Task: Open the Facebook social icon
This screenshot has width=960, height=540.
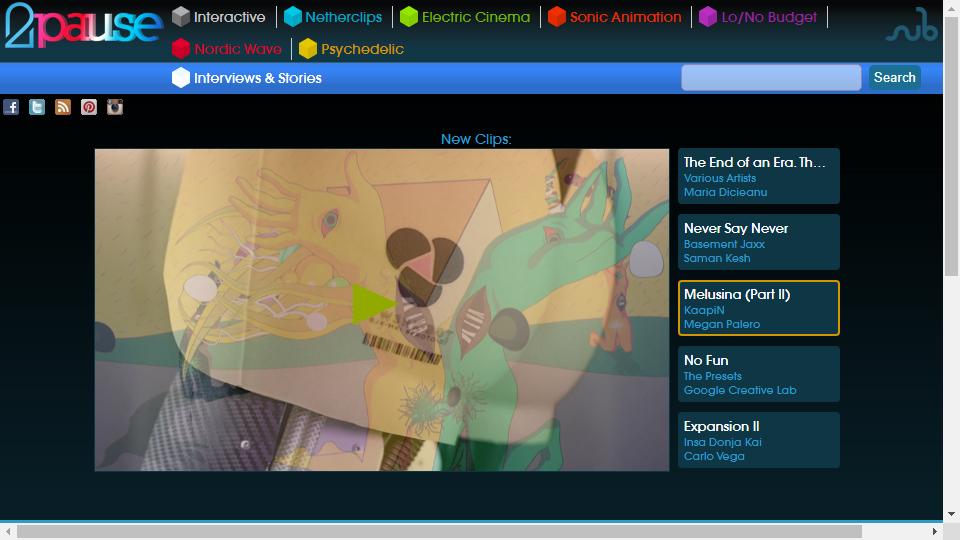Action: pos(11,107)
